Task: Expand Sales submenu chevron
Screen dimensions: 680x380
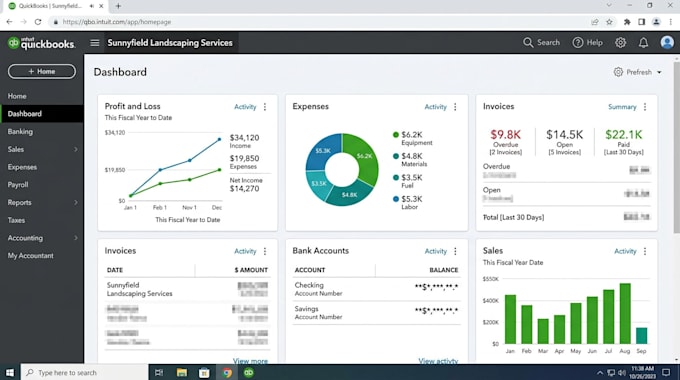Action: (x=75, y=149)
